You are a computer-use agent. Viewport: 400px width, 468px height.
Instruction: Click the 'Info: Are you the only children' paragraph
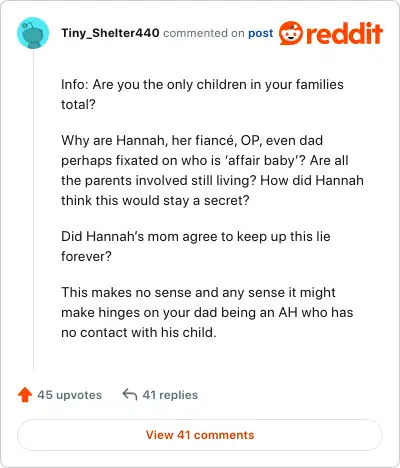(x=202, y=94)
